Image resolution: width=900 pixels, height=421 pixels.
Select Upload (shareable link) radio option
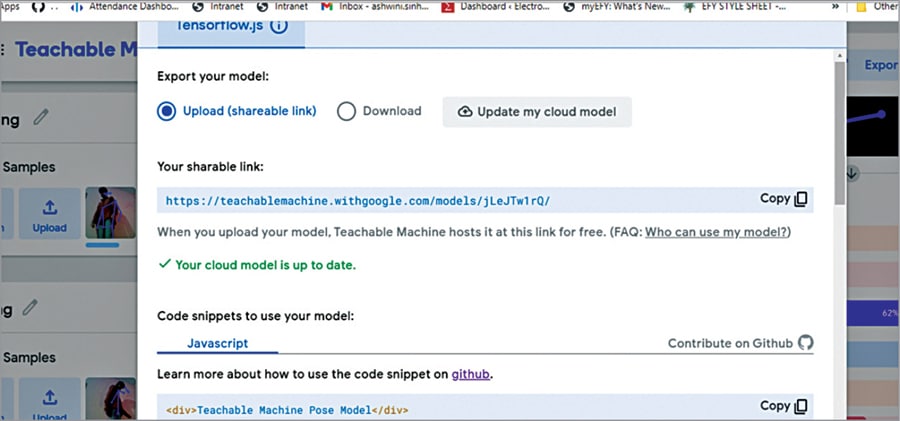[x=166, y=112]
